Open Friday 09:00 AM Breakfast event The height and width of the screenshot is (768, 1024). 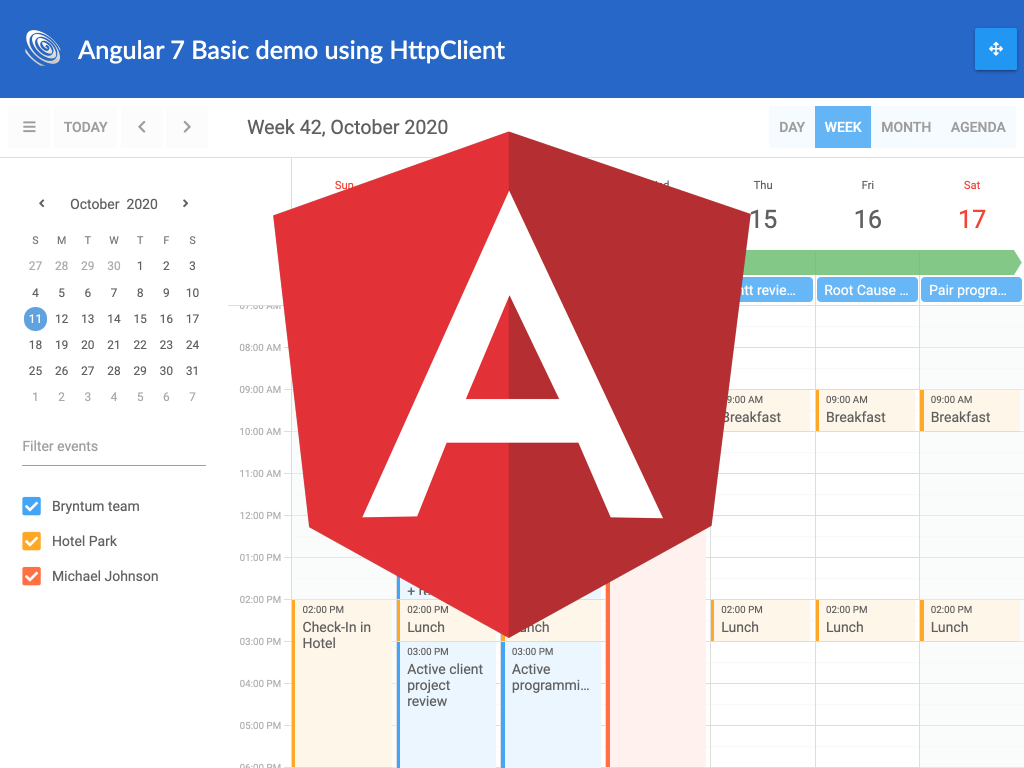tap(867, 410)
